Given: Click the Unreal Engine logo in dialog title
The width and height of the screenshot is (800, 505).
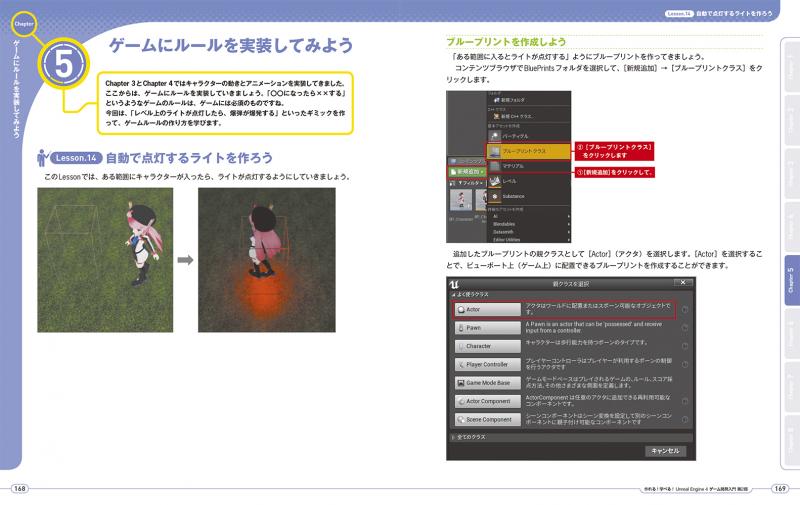Looking at the screenshot, I should [454, 284].
